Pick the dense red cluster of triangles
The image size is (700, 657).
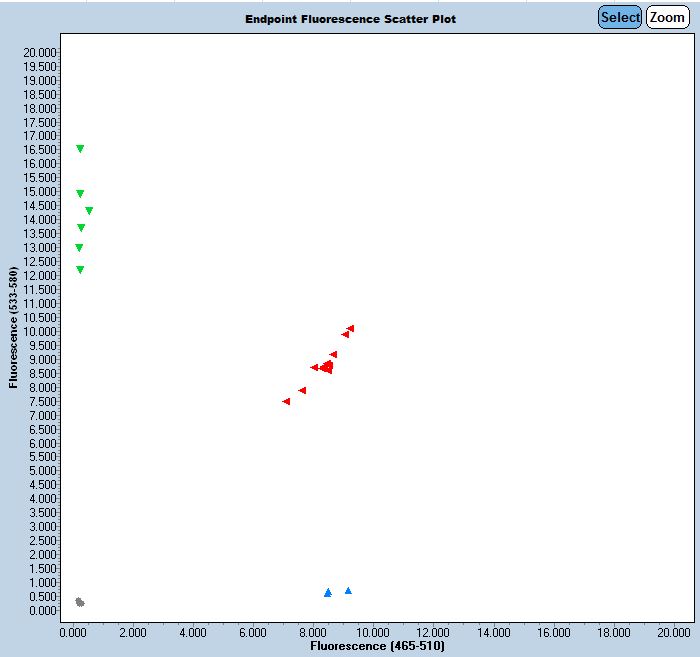point(327,368)
